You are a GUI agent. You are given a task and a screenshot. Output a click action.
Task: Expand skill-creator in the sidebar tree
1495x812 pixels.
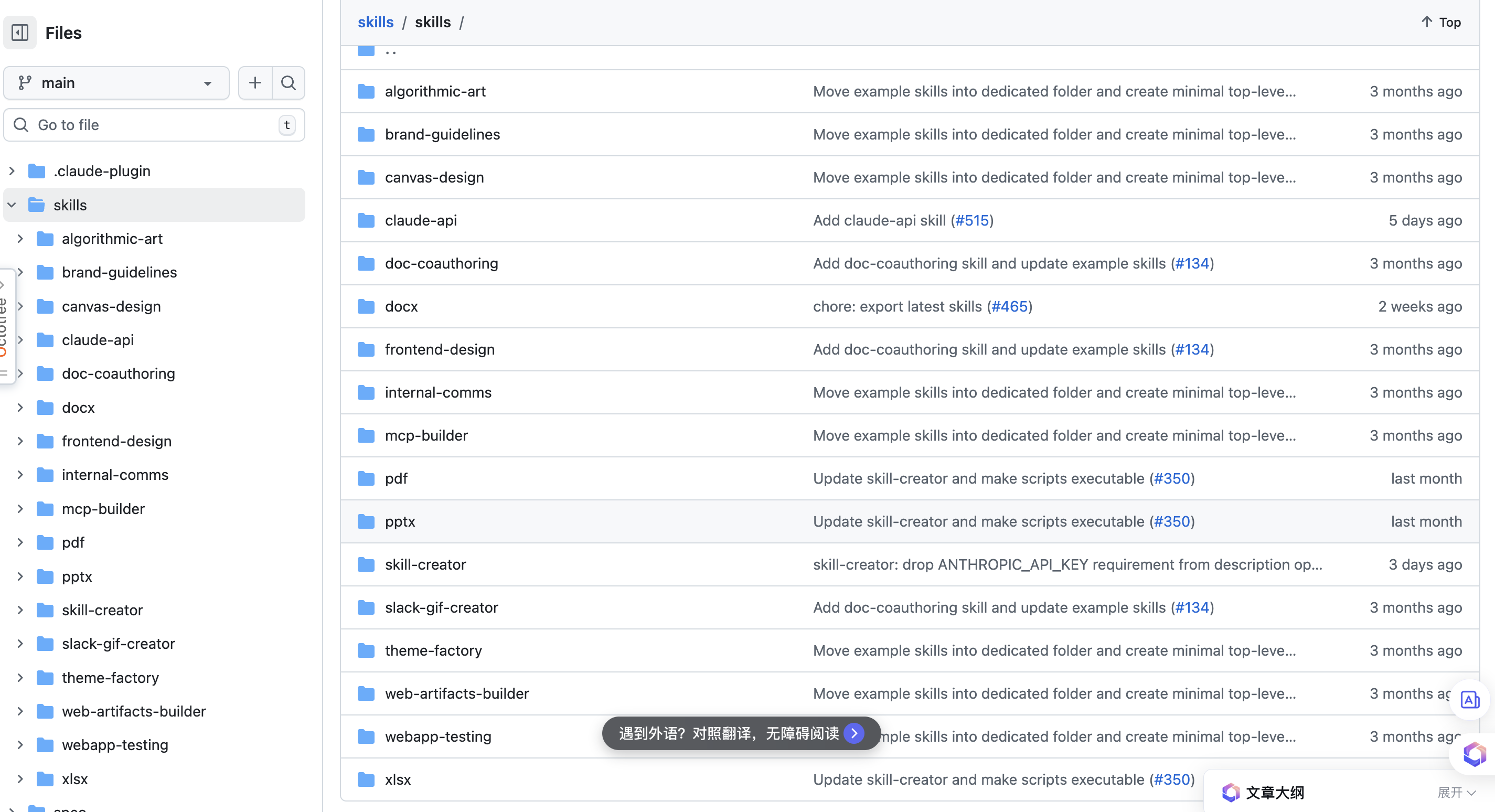(x=20, y=610)
